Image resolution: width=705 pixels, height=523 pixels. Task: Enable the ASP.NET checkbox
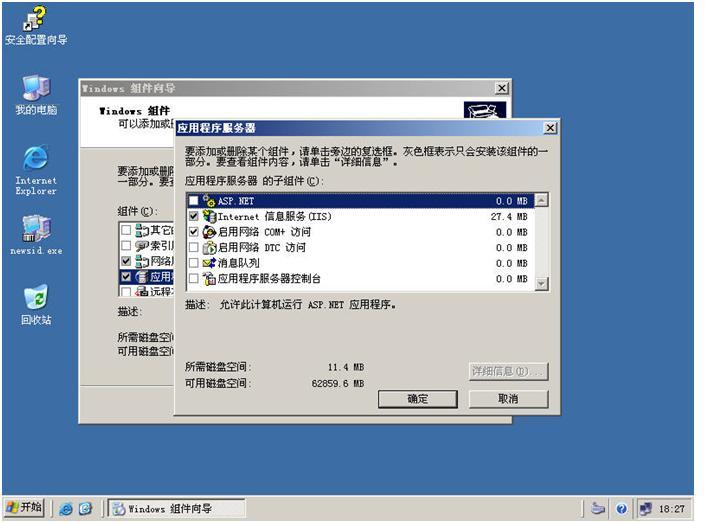click(193, 201)
